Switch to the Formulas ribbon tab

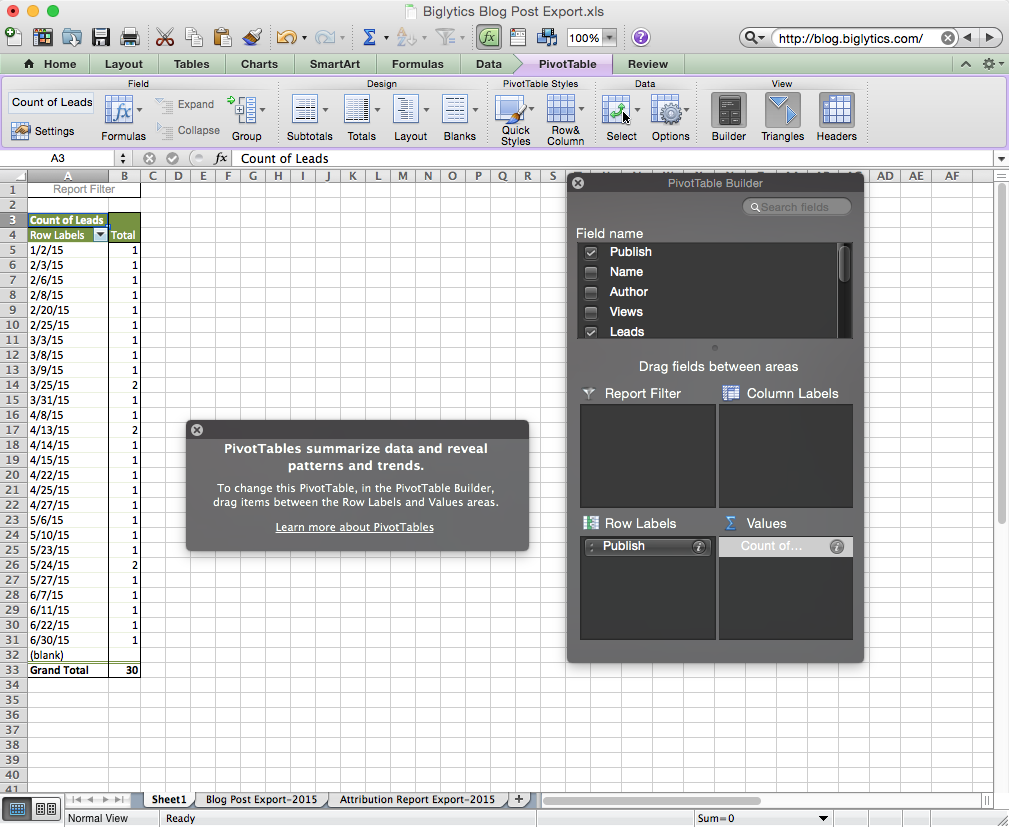pos(417,64)
